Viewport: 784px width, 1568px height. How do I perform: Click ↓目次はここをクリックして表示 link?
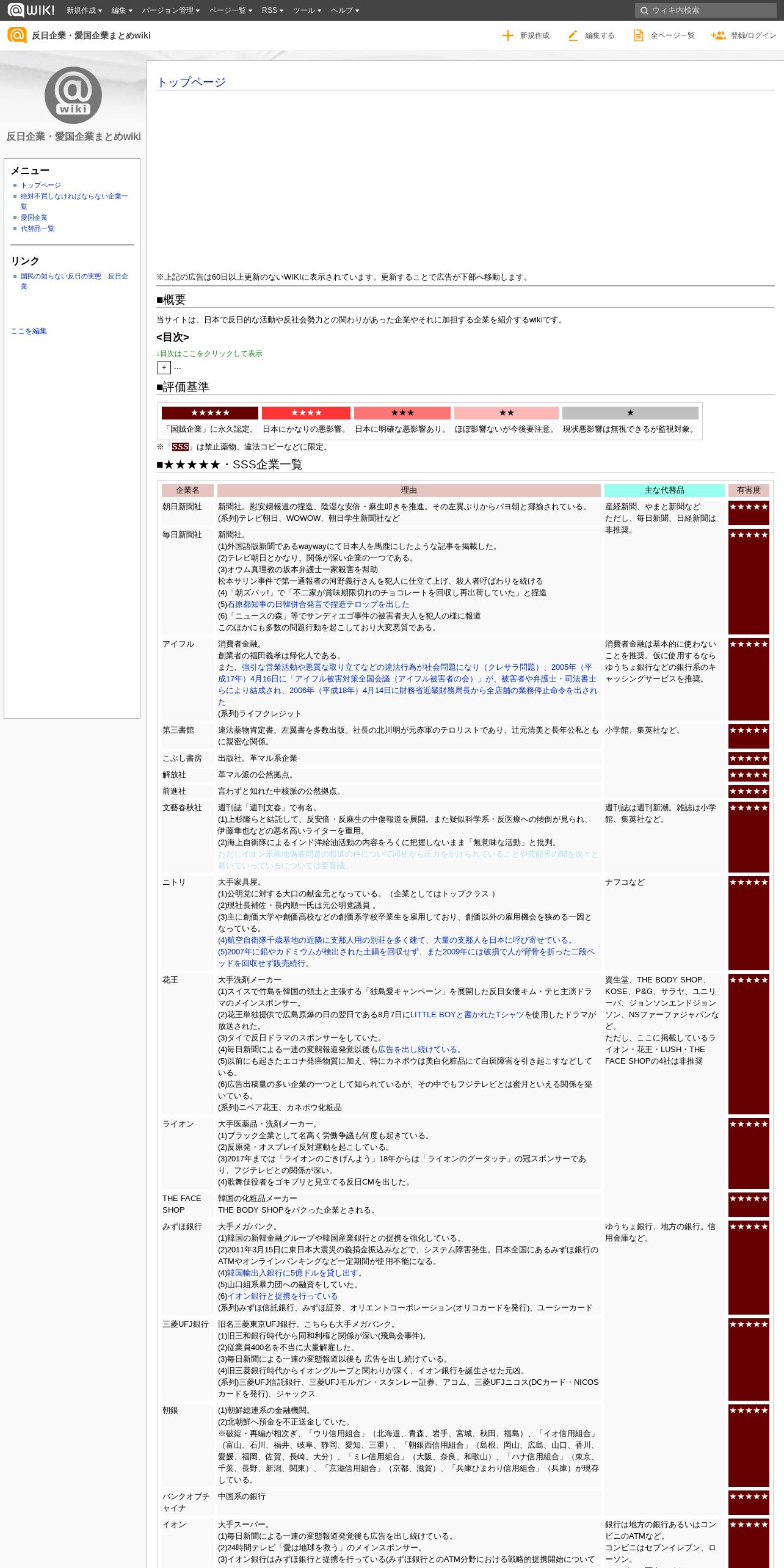coord(209,354)
